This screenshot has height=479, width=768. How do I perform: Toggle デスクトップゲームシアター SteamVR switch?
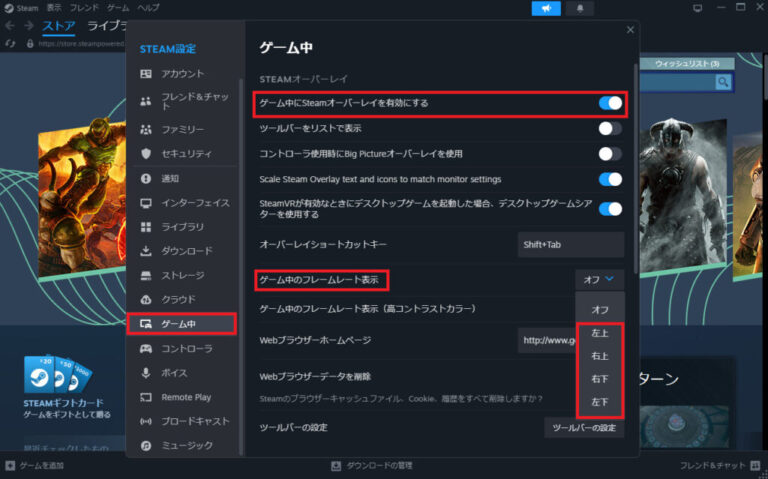(610, 209)
